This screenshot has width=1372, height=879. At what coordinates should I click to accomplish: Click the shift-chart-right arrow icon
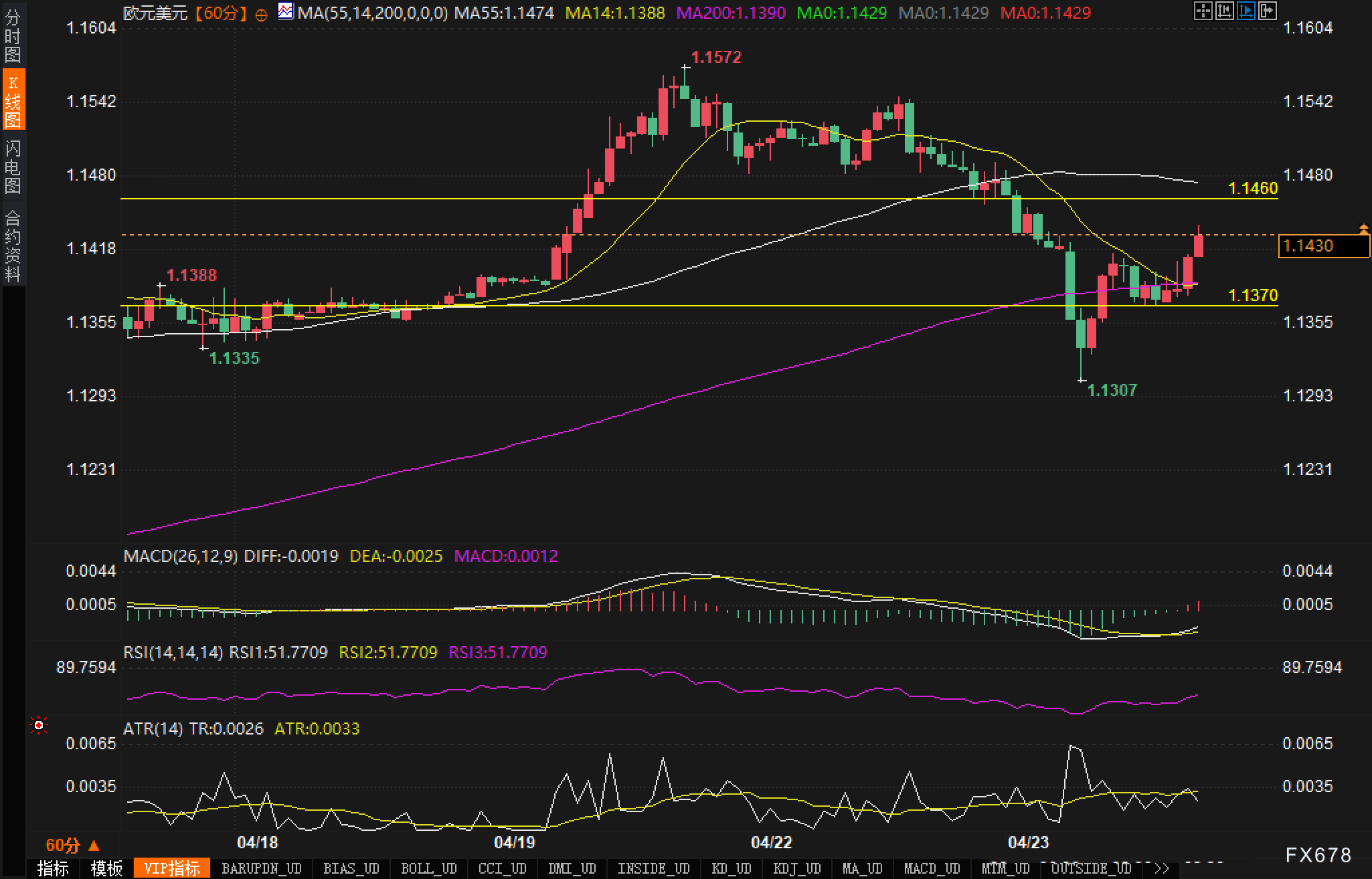(1268, 11)
